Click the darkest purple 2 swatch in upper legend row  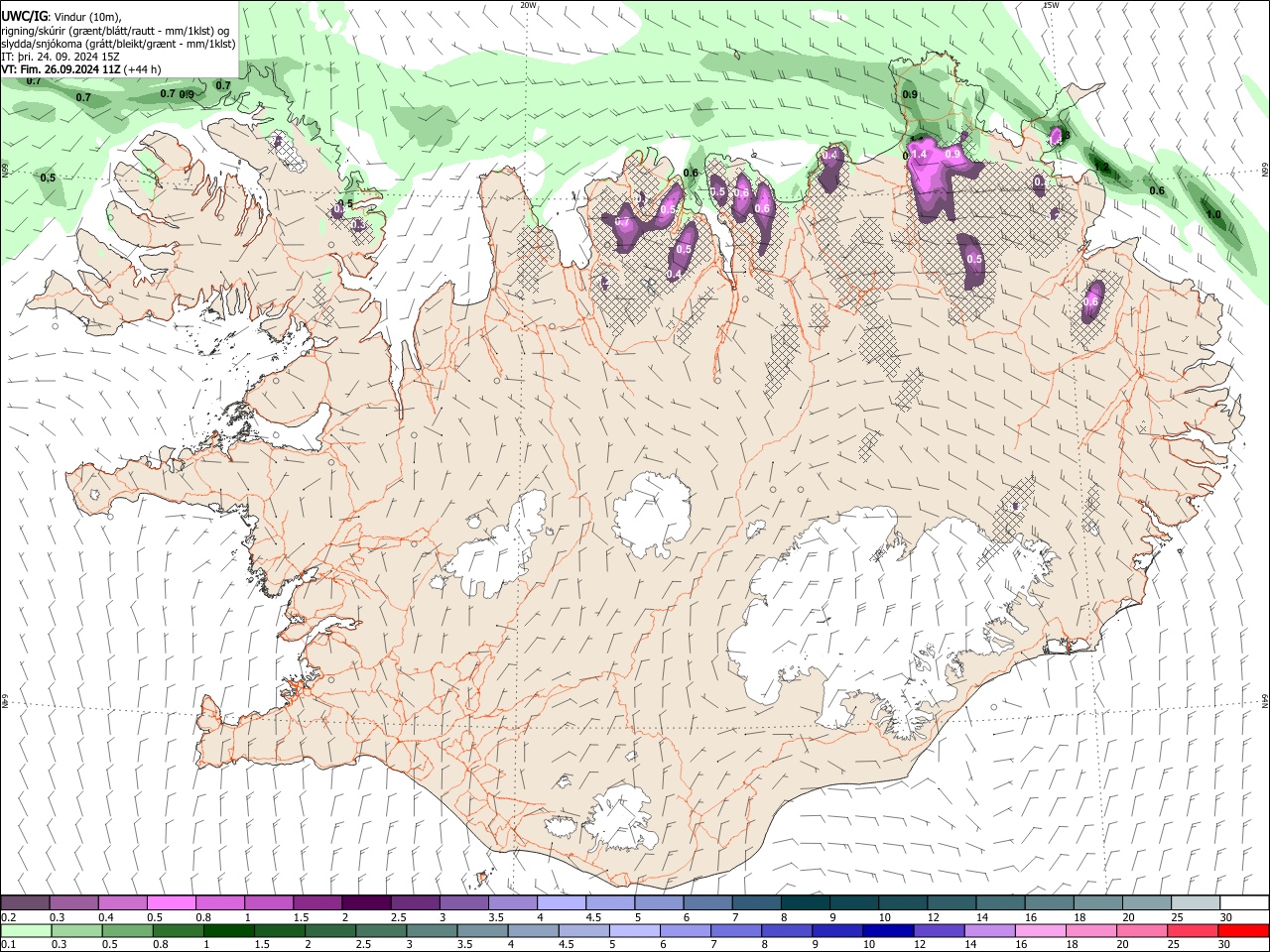(x=365, y=903)
